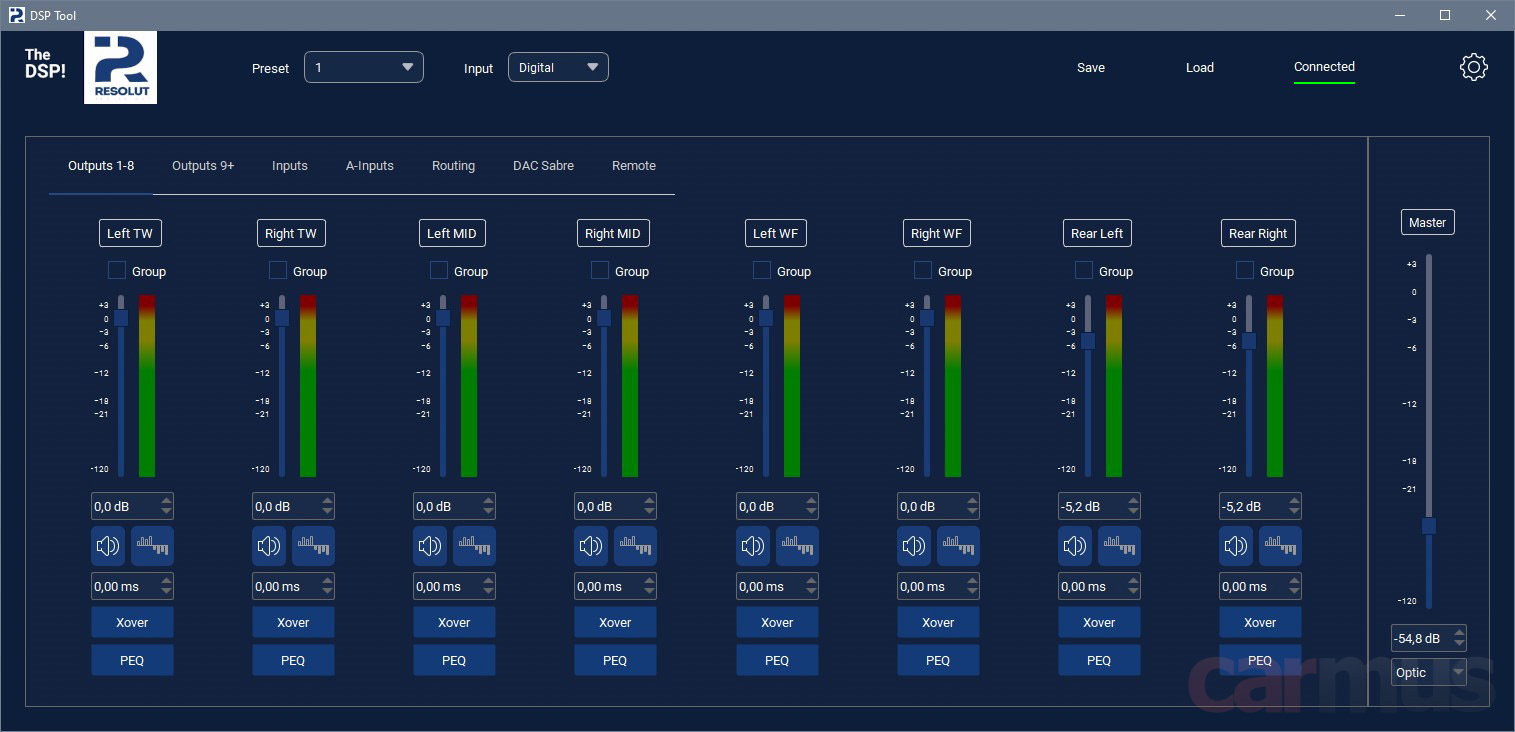Open the Right WF level bars icon
The height and width of the screenshot is (732, 1515).
pos(958,546)
